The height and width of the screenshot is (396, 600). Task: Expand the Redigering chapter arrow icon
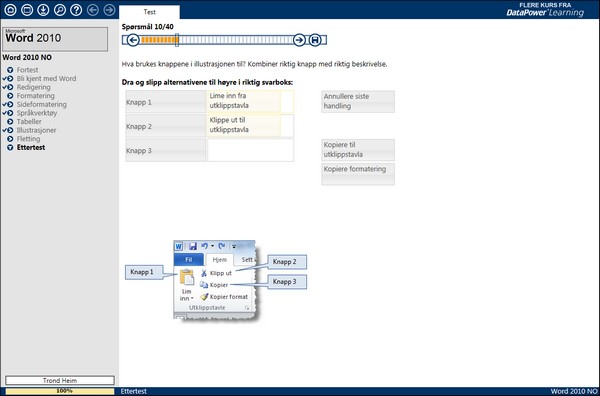coord(10,87)
